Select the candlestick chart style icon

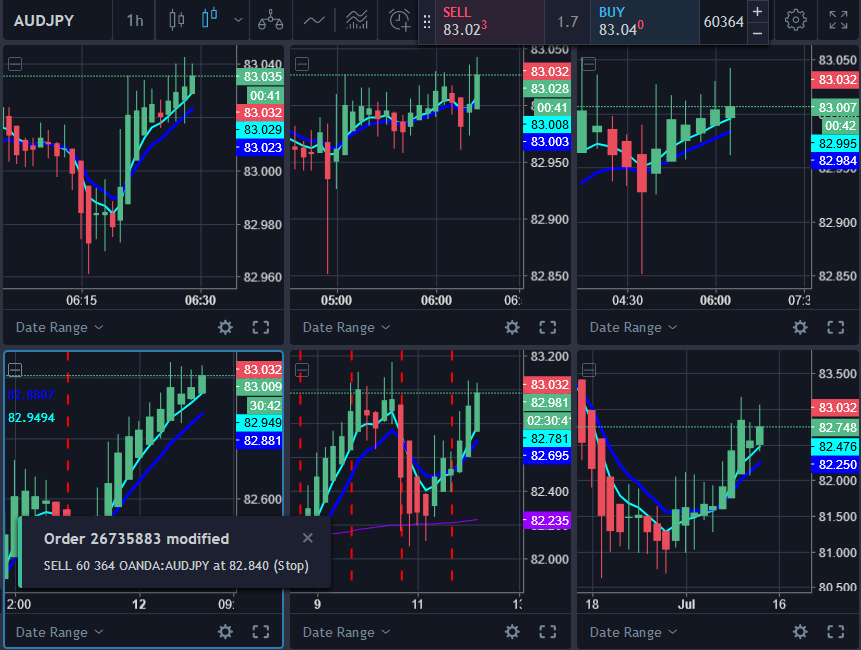click(209, 20)
